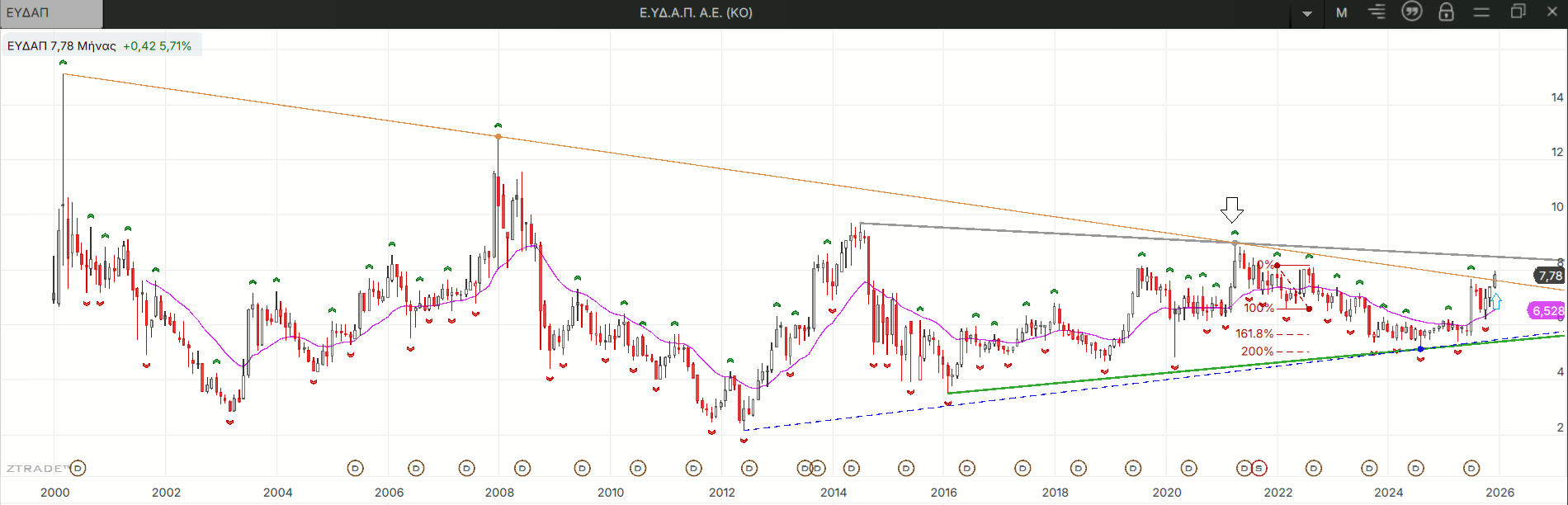Viewport: 1568px width, 505px height.
Task: Click the red S split marker
Action: point(1259,469)
